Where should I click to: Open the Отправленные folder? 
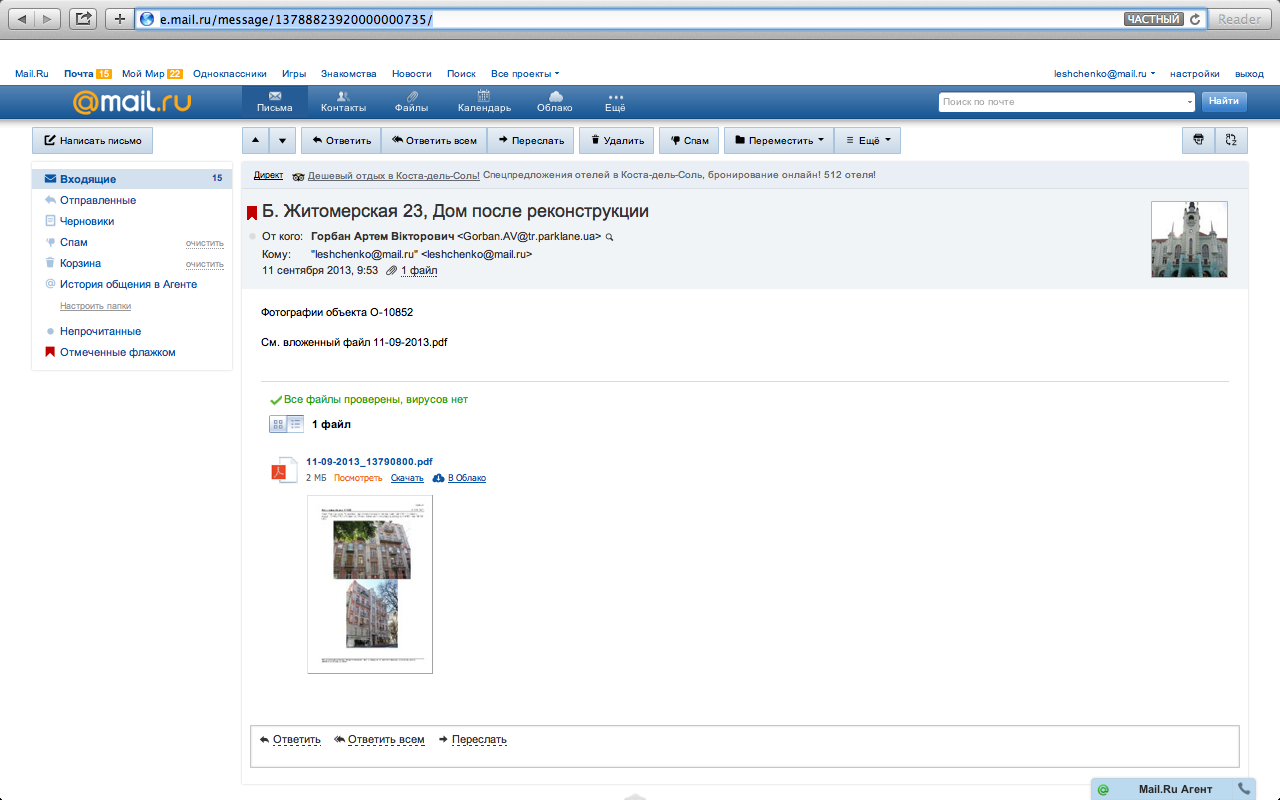tap(97, 200)
